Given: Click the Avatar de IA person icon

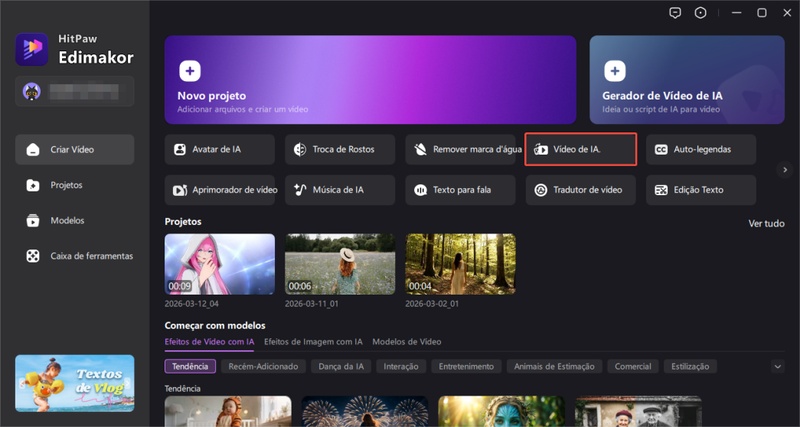Looking at the screenshot, I should coord(180,149).
